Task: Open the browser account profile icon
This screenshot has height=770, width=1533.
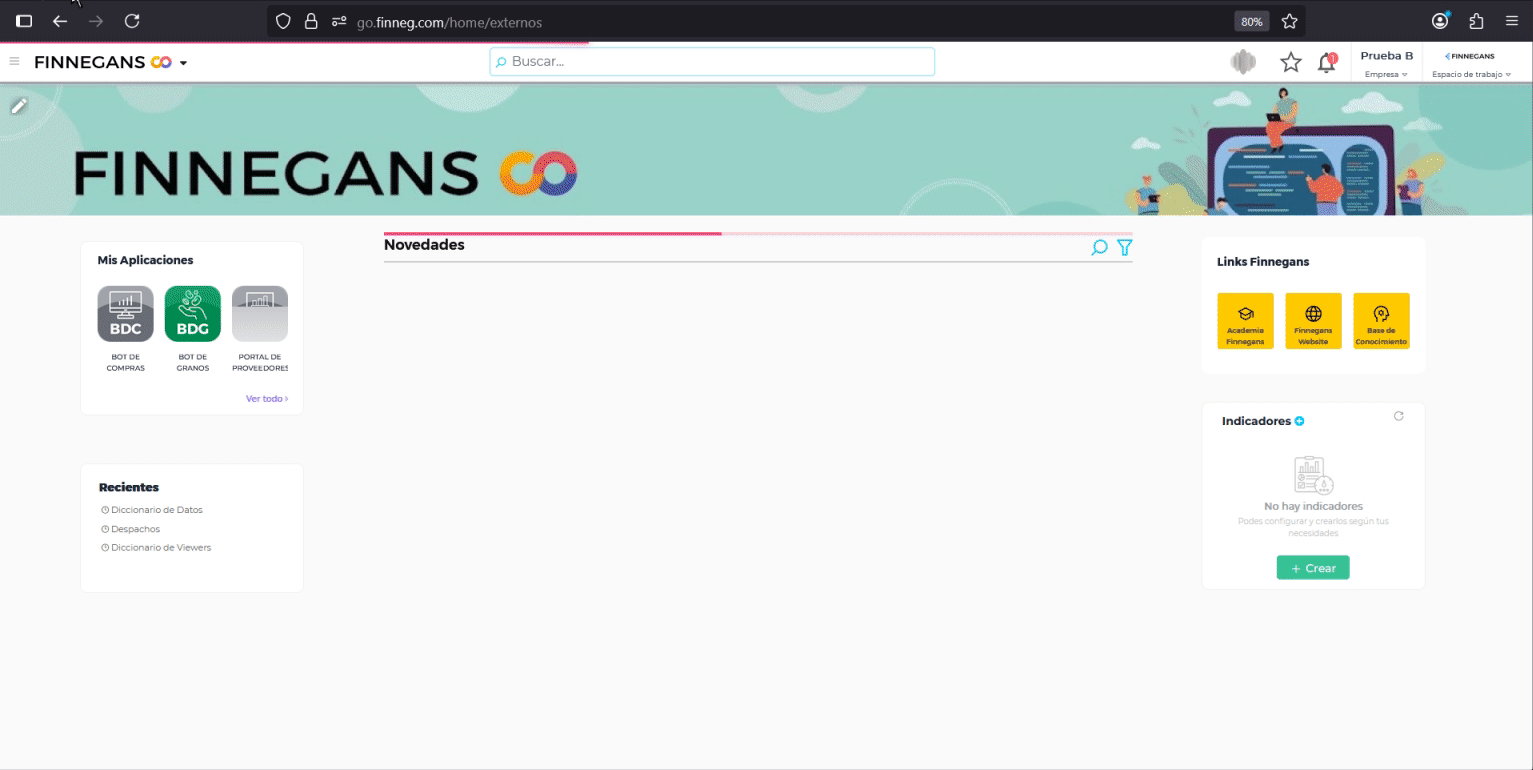Action: tap(1440, 21)
